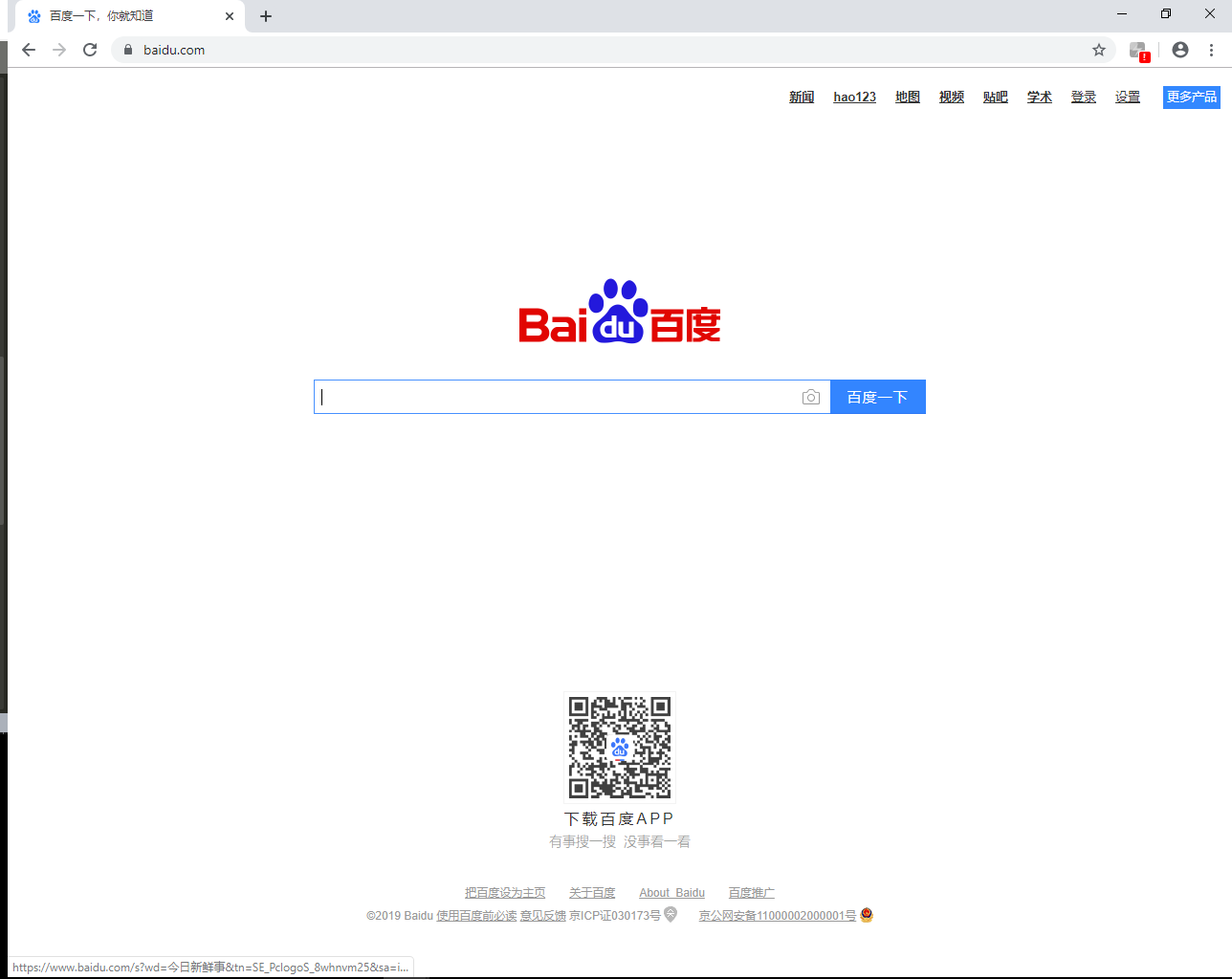Open the extension icon with red alert badge
Image resolution: width=1232 pixels, height=979 pixels.
coord(1139,51)
